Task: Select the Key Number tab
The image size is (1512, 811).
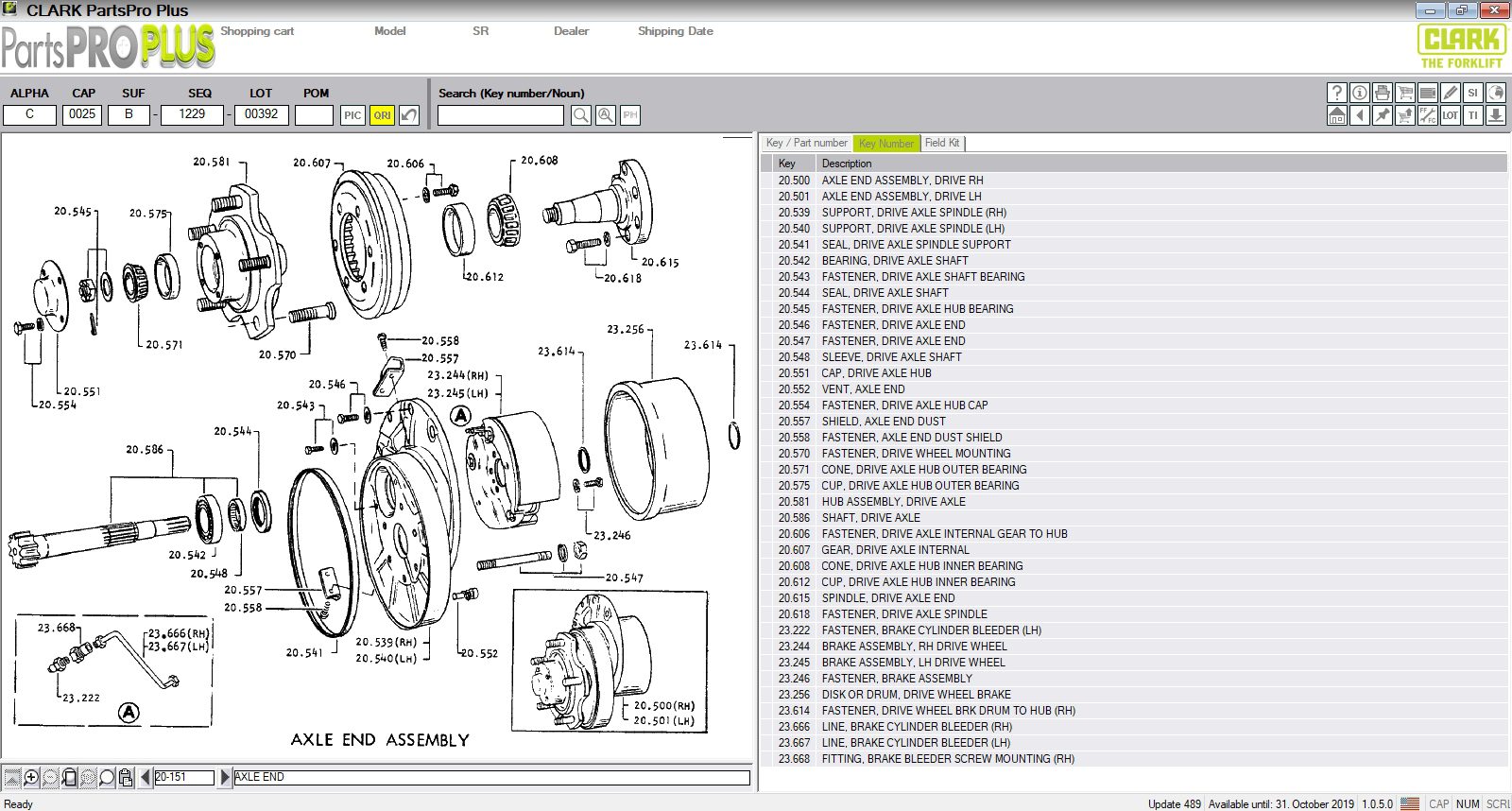Action: (886, 144)
